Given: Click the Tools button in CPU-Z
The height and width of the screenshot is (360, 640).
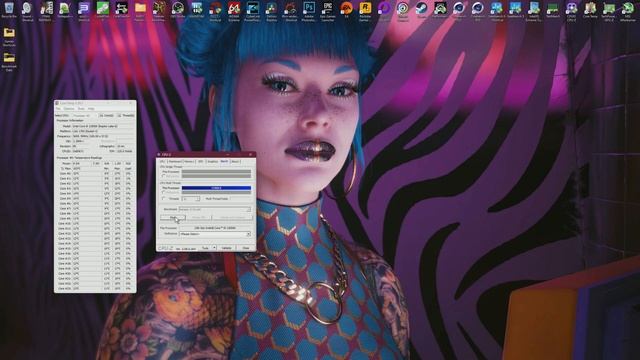Looking at the screenshot, I should click(206, 248).
